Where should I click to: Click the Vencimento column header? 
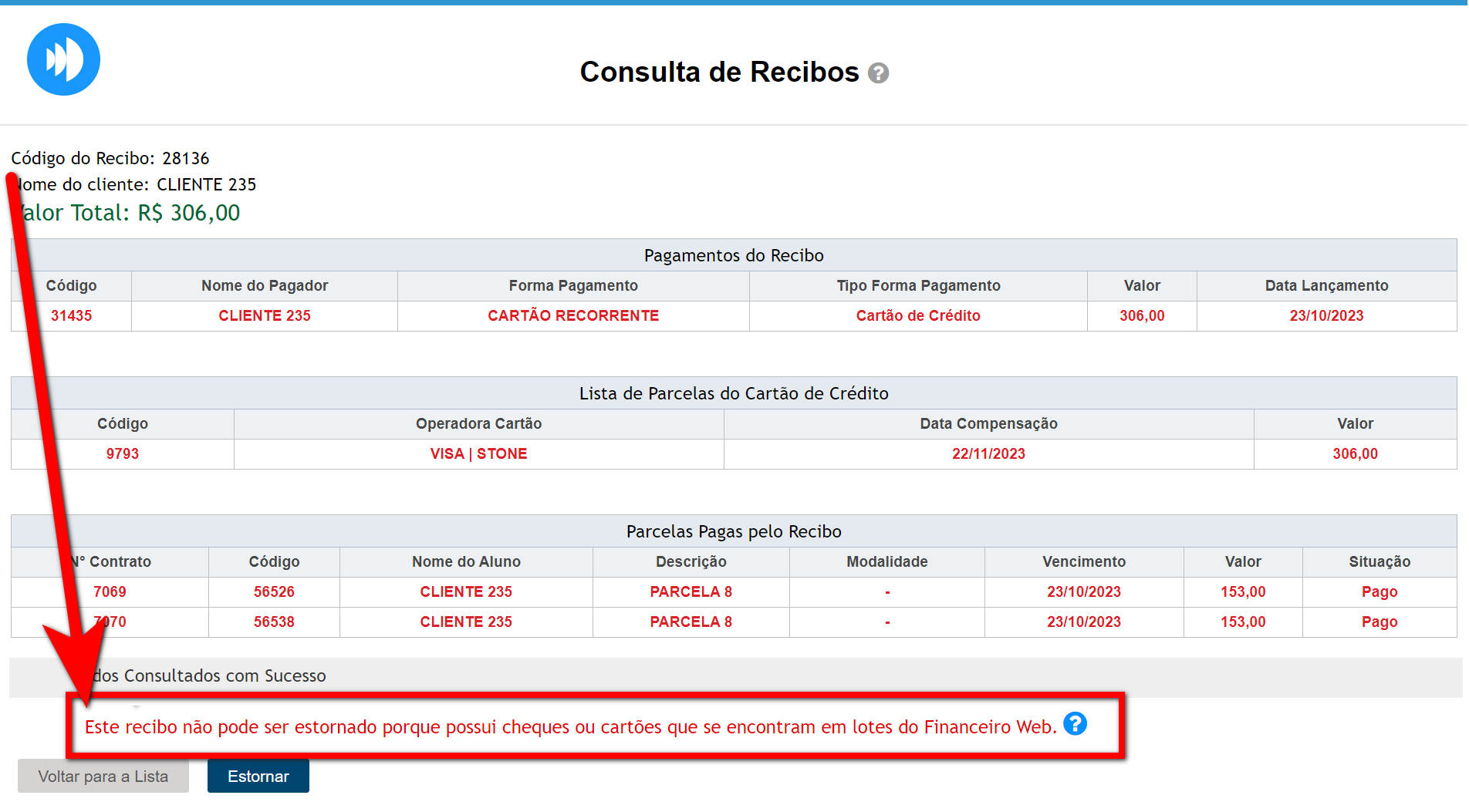click(1083, 561)
